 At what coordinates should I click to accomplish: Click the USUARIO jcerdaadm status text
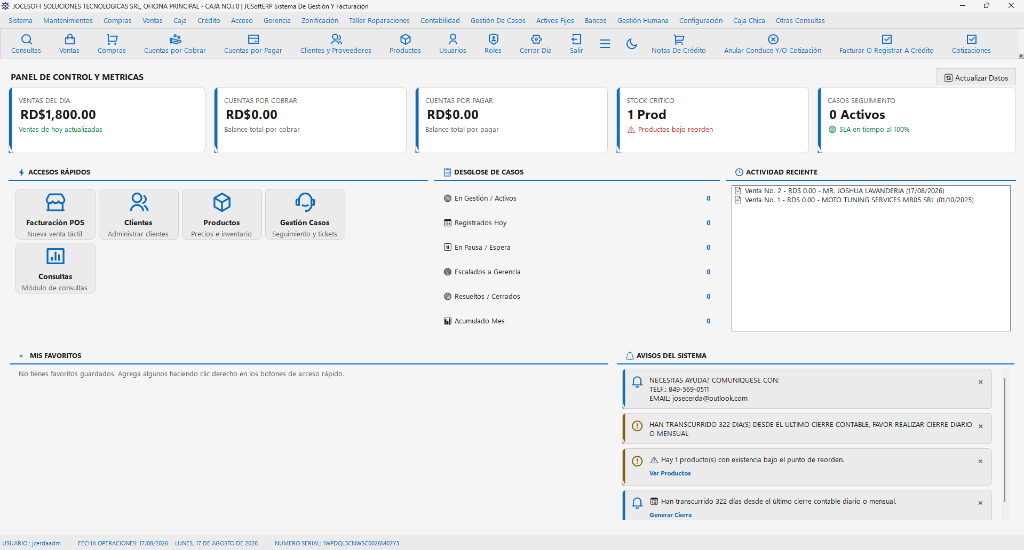(31, 543)
